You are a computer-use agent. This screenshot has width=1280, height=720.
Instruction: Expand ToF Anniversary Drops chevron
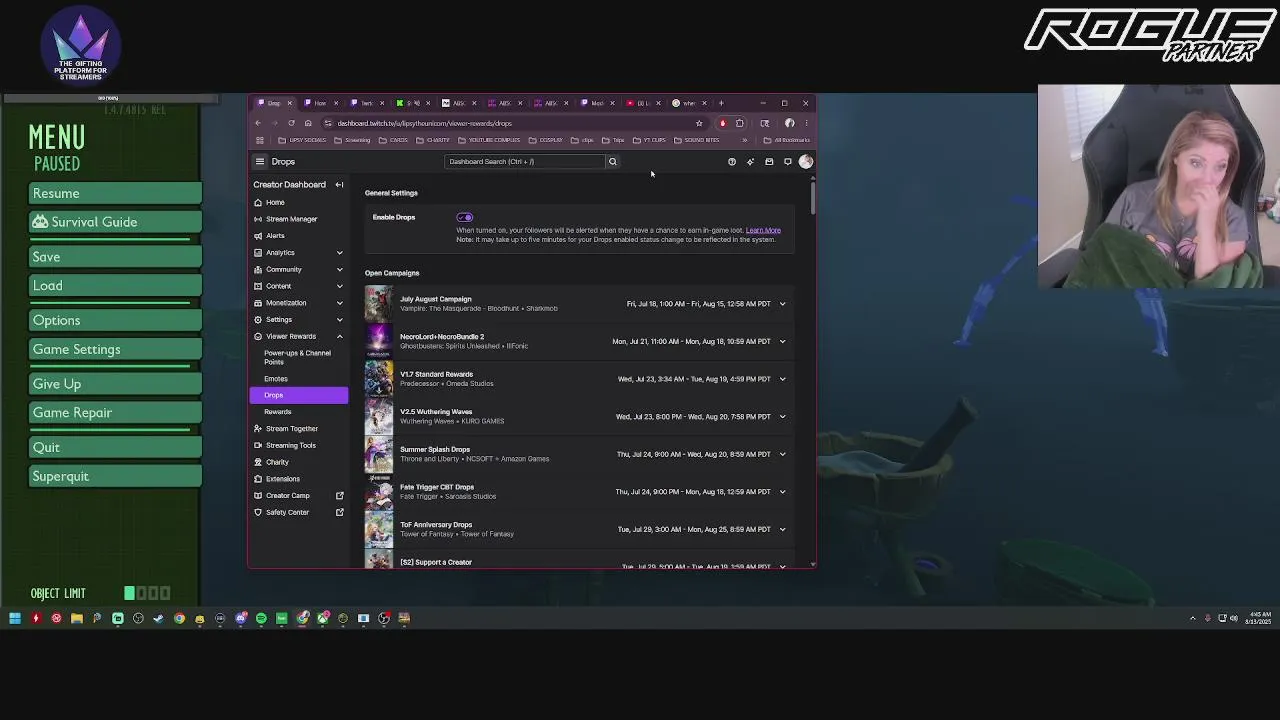click(x=782, y=530)
